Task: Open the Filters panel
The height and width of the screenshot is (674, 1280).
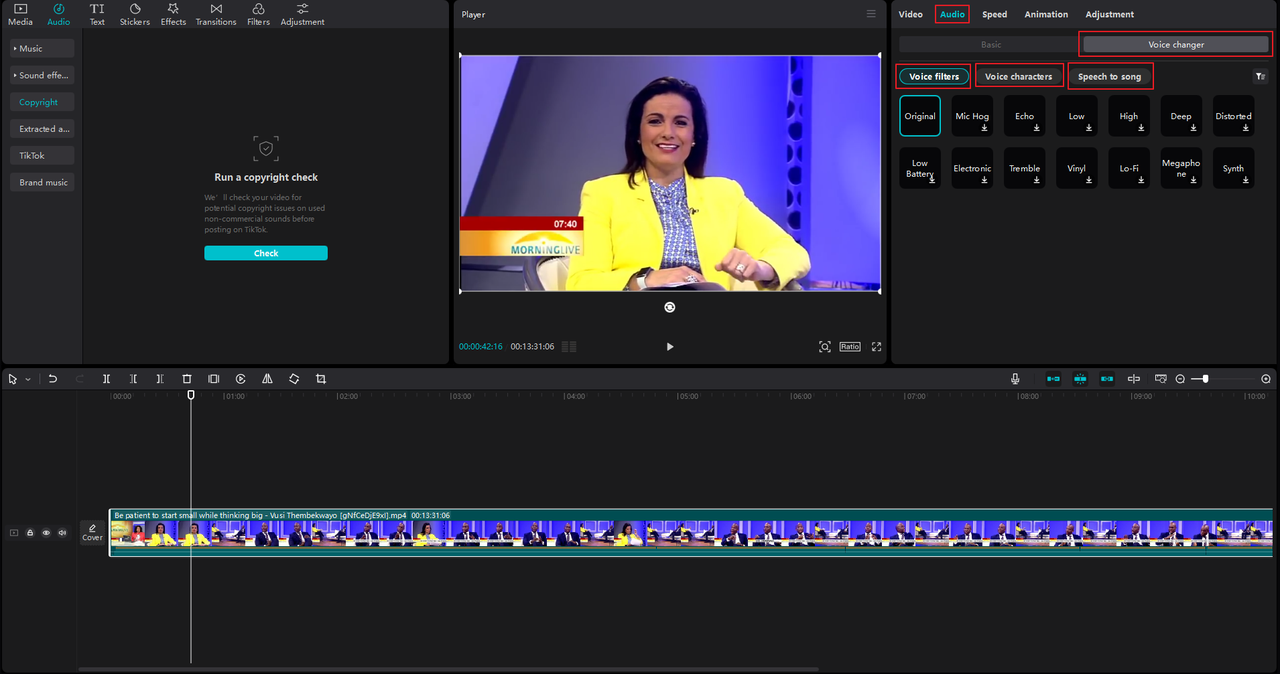Action: (x=258, y=14)
